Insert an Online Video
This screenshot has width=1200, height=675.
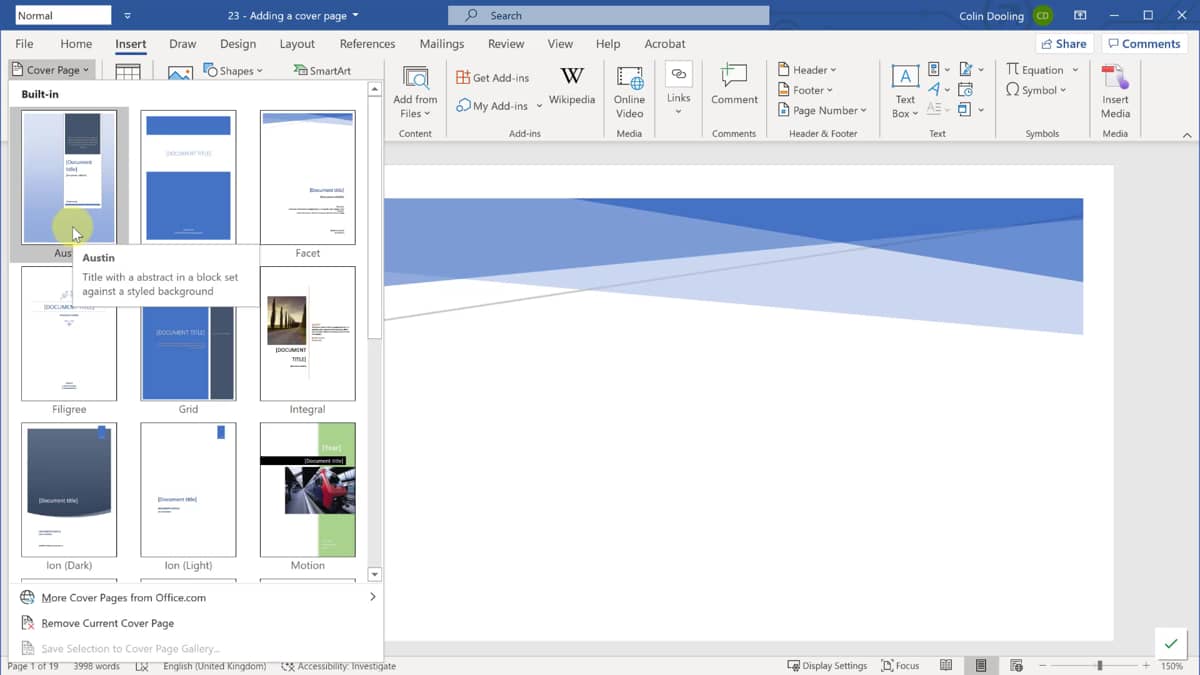click(x=630, y=93)
